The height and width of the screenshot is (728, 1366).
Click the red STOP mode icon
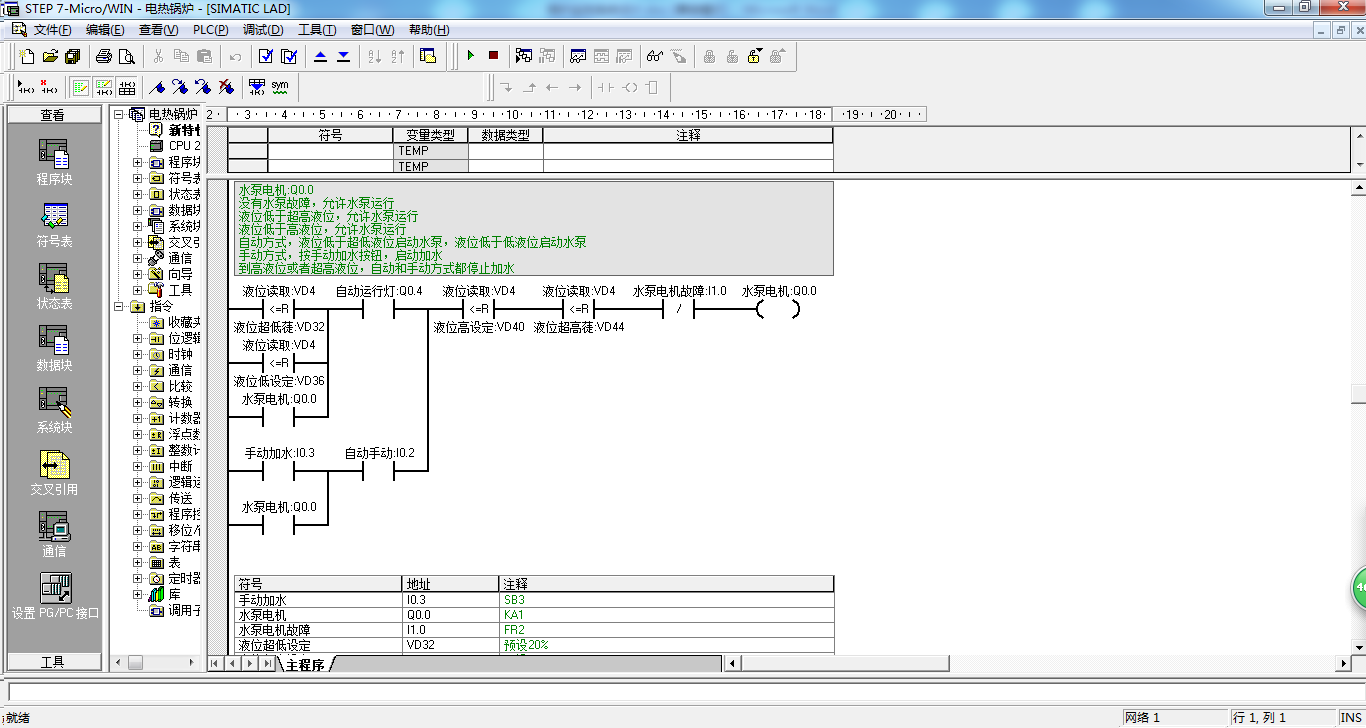[493, 56]
